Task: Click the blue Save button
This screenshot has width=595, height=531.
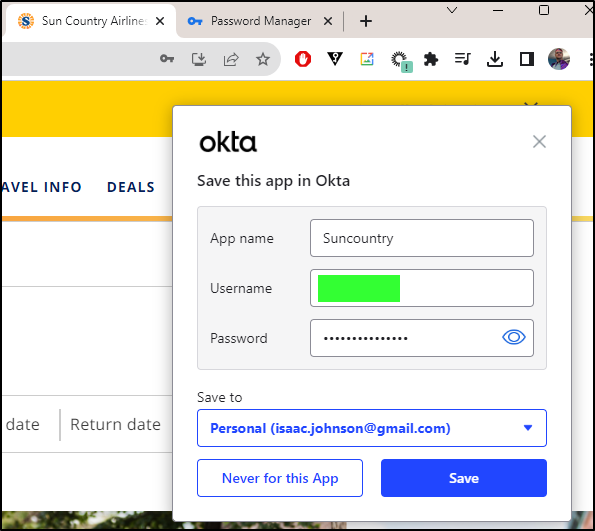Action: 464,478
